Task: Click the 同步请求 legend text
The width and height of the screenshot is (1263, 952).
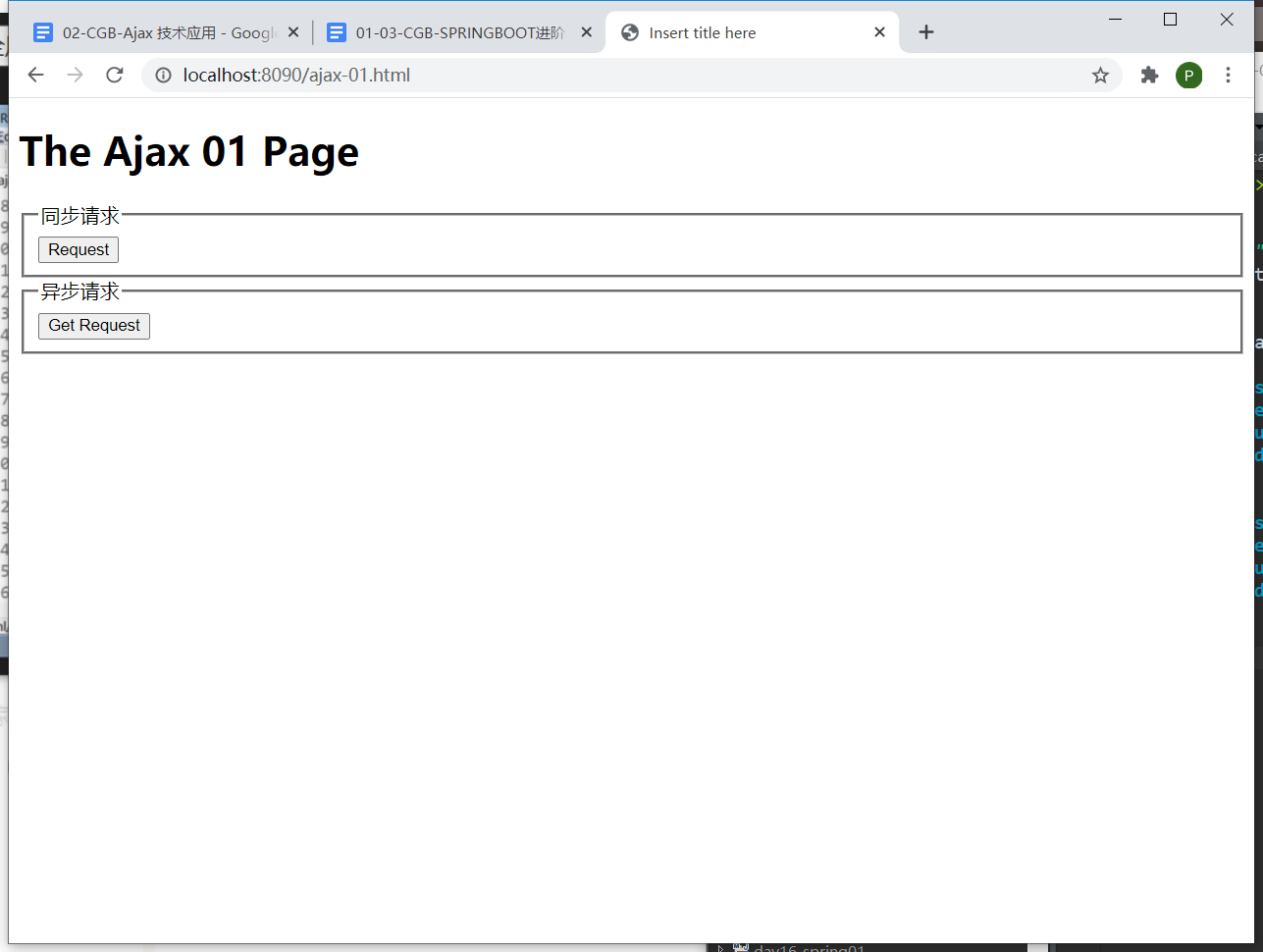Action: tap(80, 216)
